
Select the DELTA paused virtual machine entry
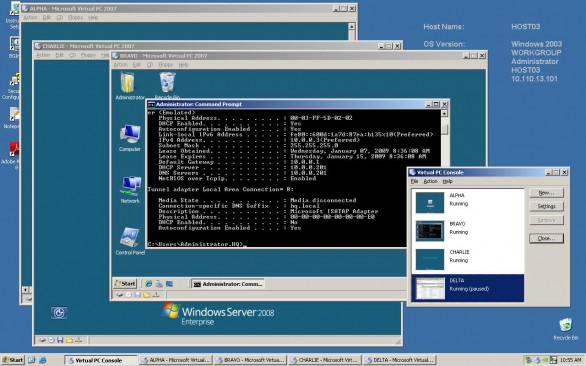tap(468, 288)
